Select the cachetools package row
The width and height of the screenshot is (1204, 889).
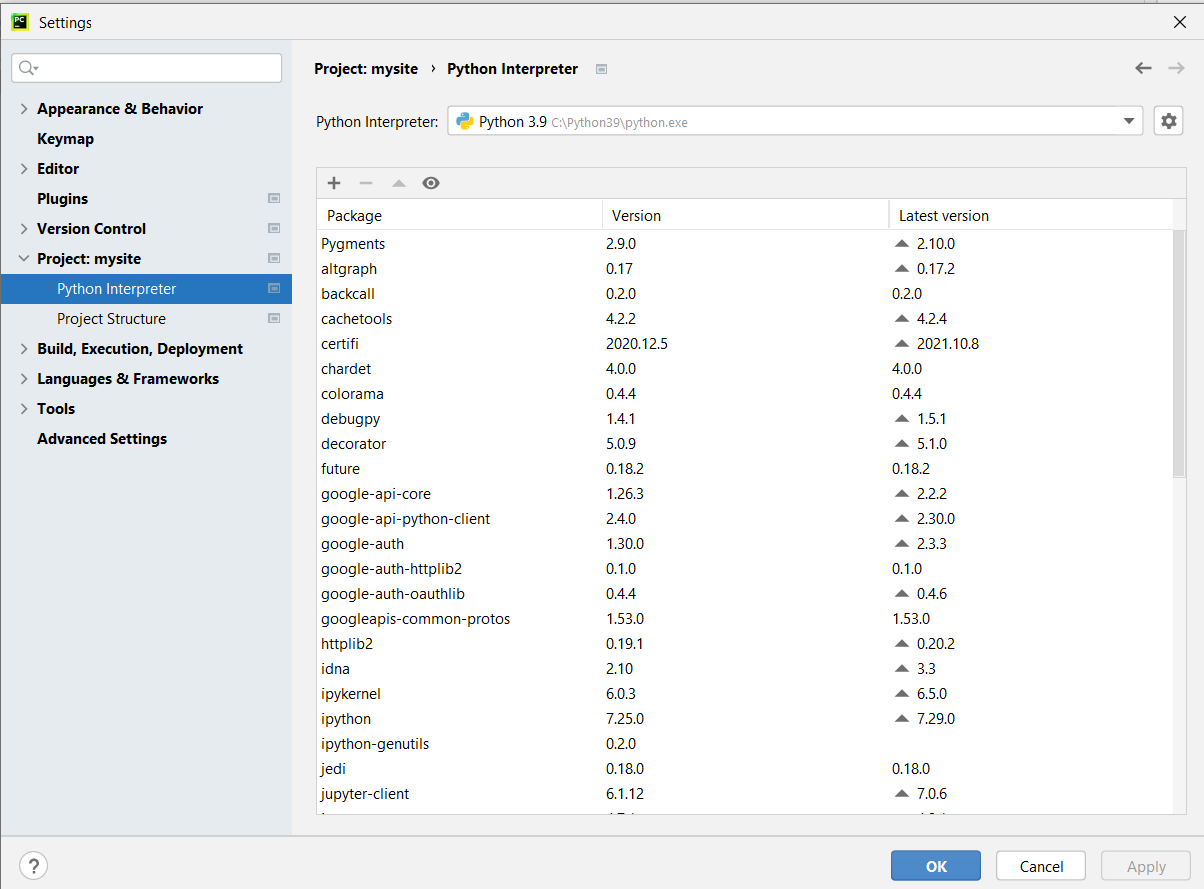(x=745, y=319)
